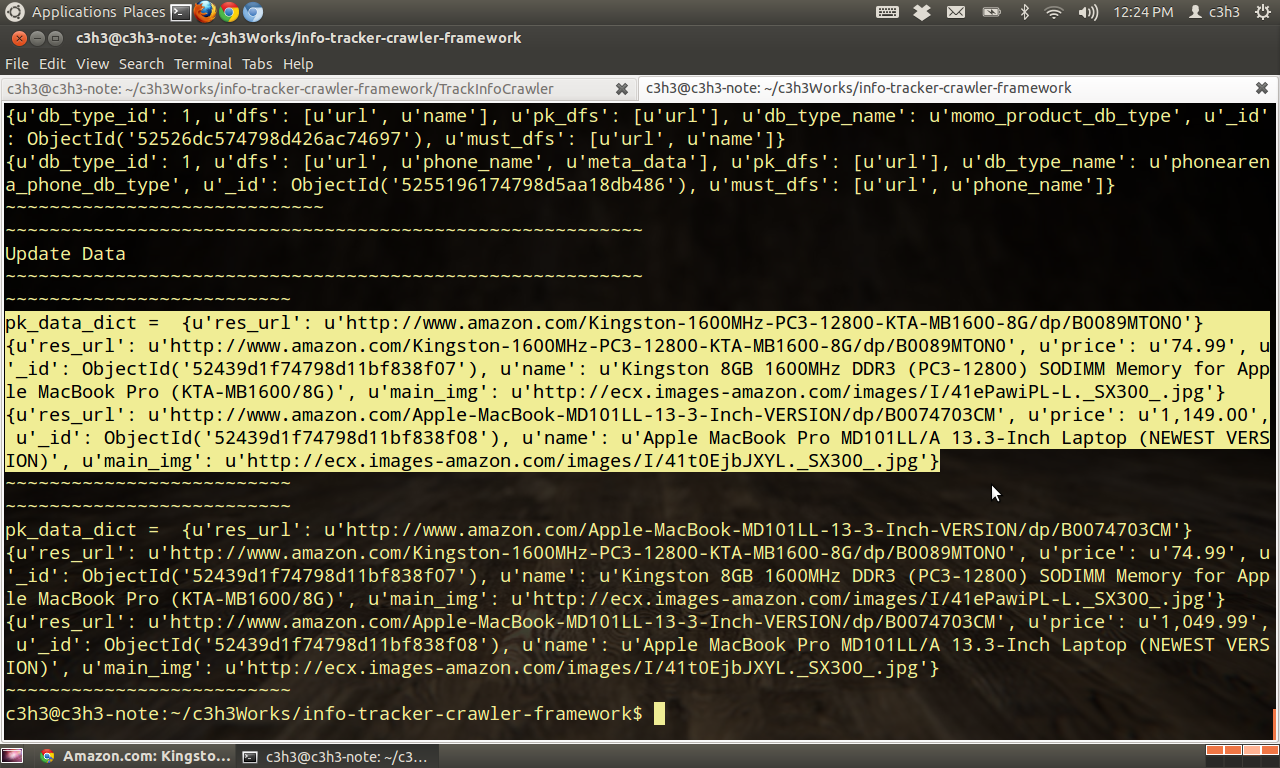Image resolution: width=1280 pixels, height=768 pixels.
Task: Open the Bluetooth indicator menu
Action: (x=1024, y=12)
